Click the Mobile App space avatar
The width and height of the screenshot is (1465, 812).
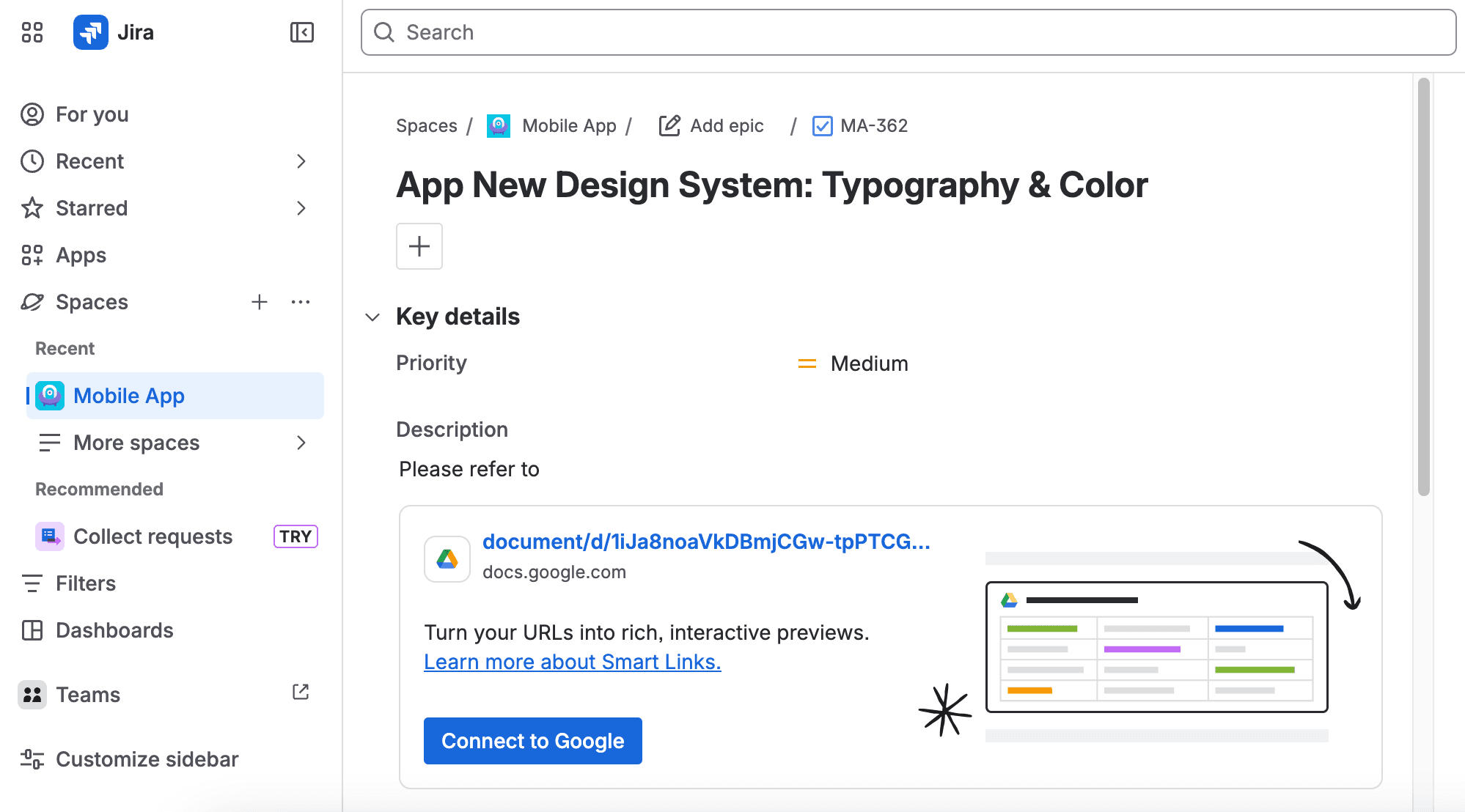(48, 396)
